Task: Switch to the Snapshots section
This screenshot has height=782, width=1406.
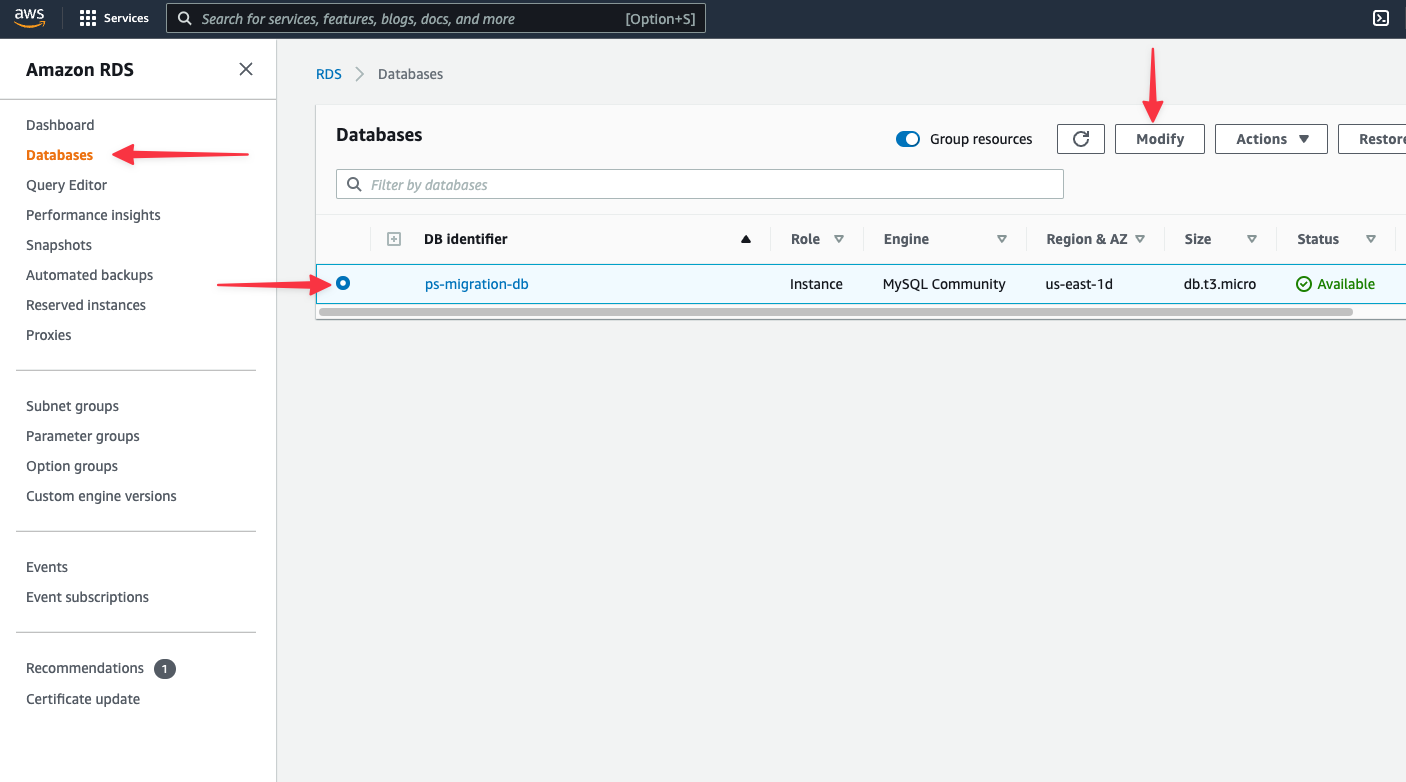Action: (x=58, y=244)
